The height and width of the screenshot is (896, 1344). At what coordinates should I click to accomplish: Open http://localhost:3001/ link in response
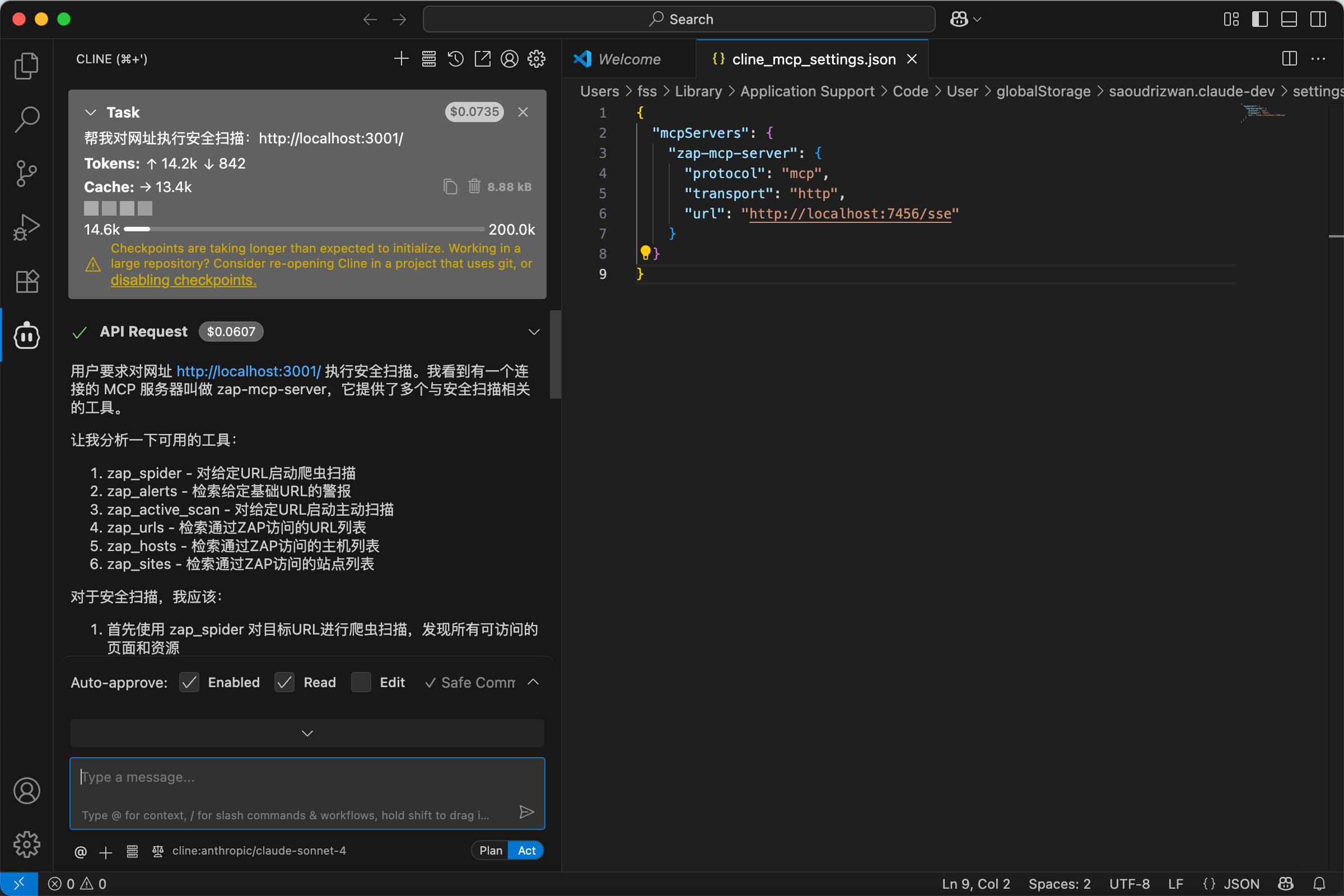point(249,371)
